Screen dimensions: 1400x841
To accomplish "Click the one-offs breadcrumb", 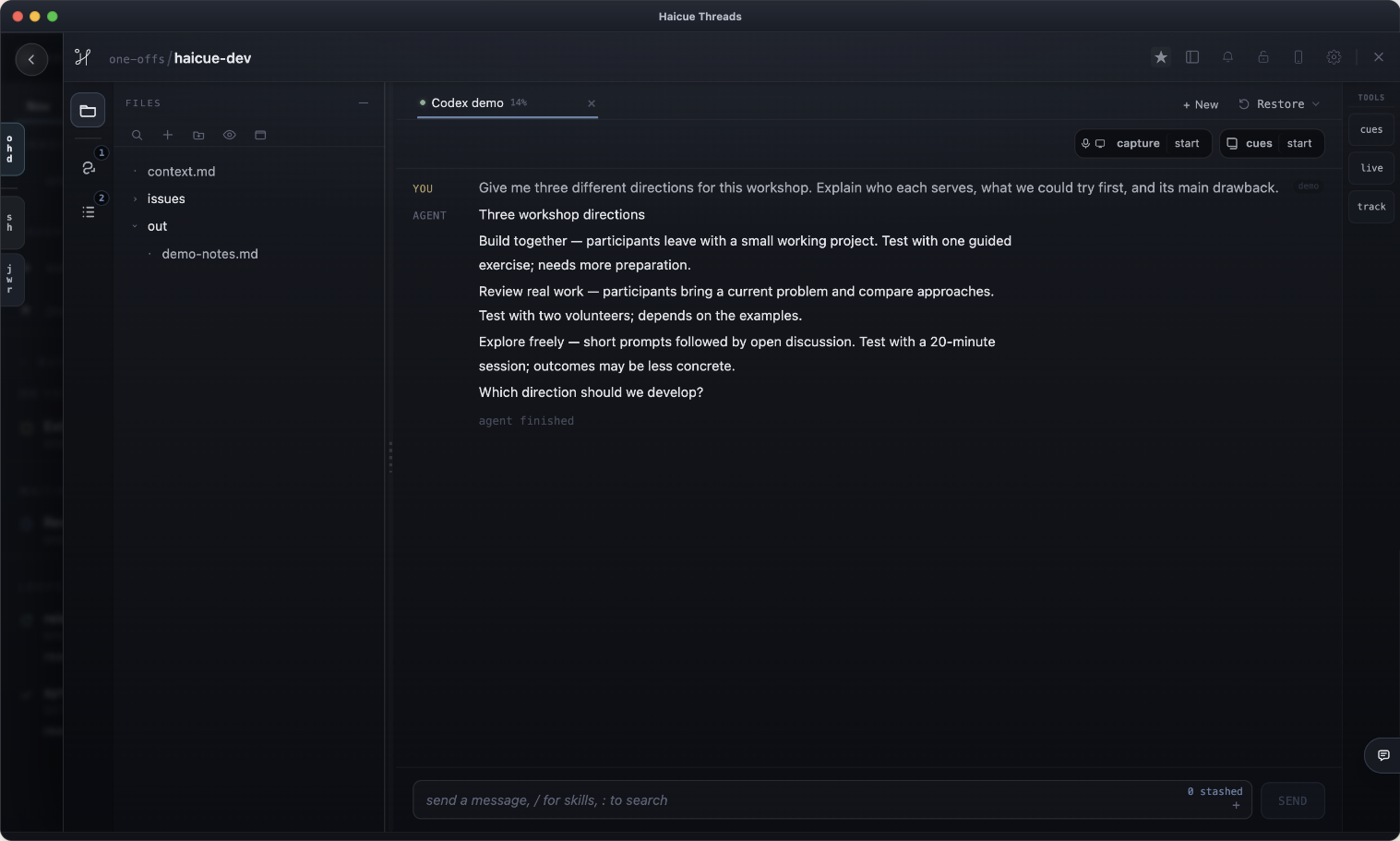I will [x=137, y=59].
